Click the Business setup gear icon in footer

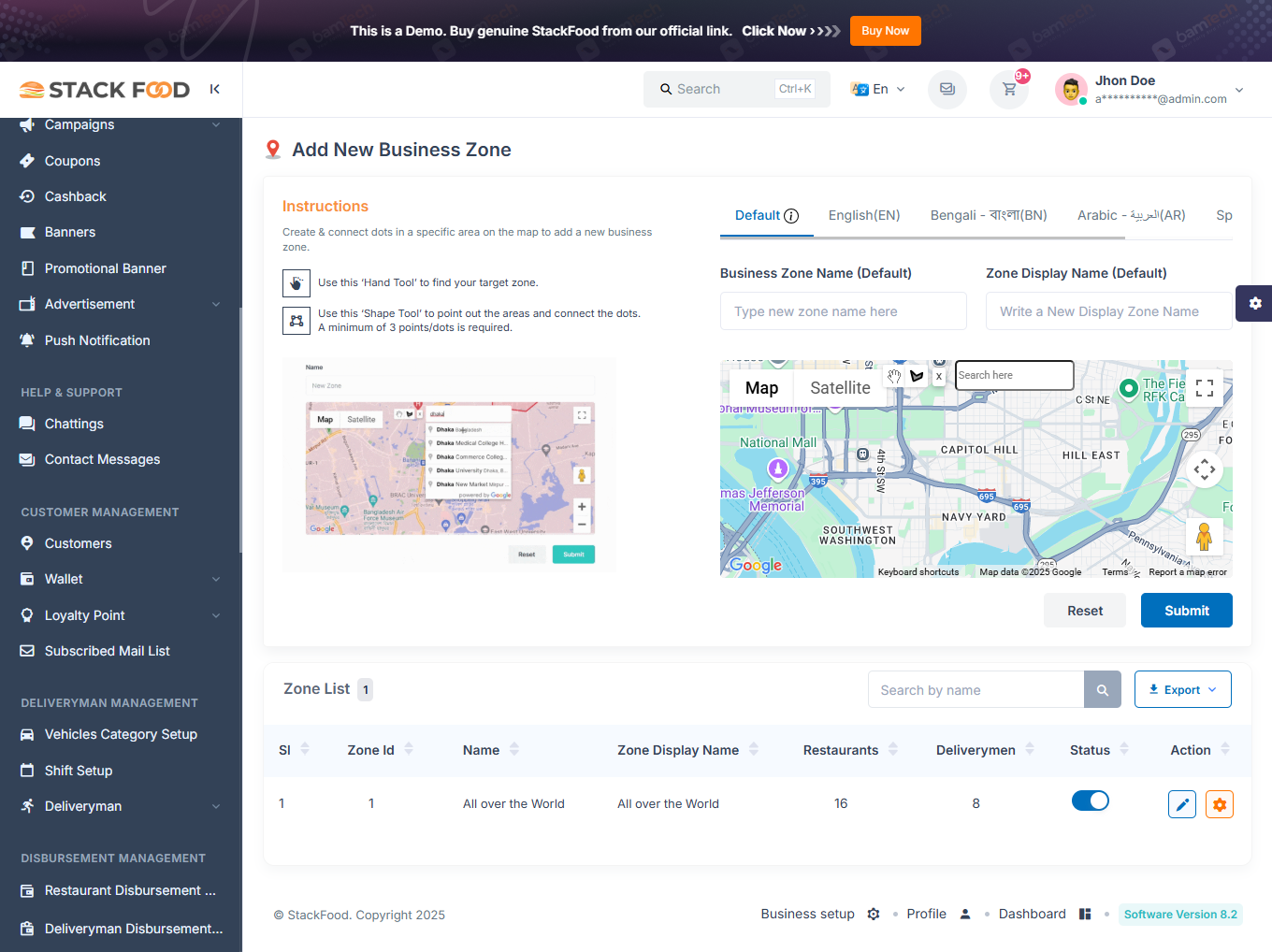coord(874,914)
